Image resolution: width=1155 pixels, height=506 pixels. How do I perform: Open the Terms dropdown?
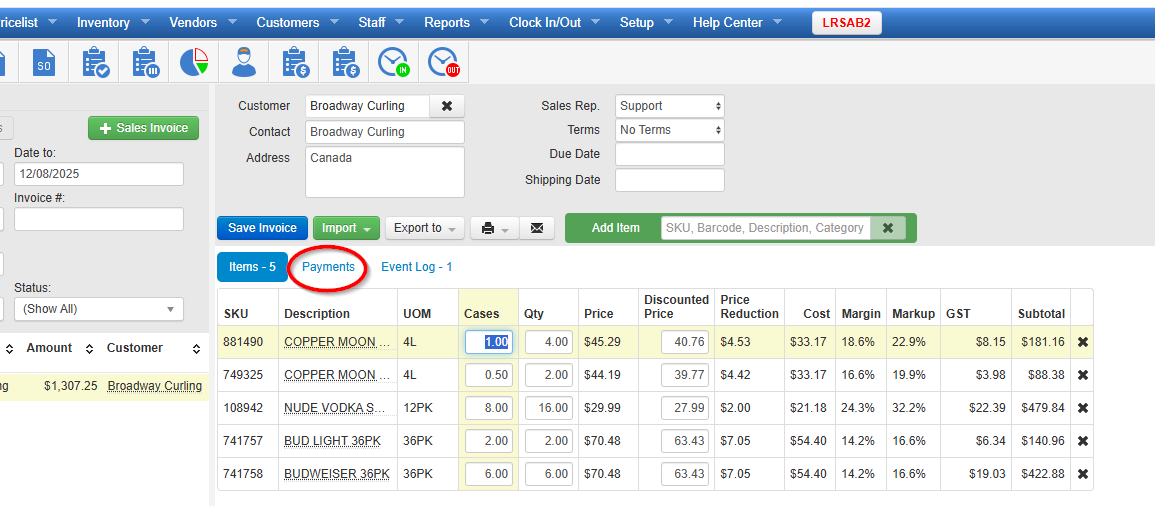670,130
